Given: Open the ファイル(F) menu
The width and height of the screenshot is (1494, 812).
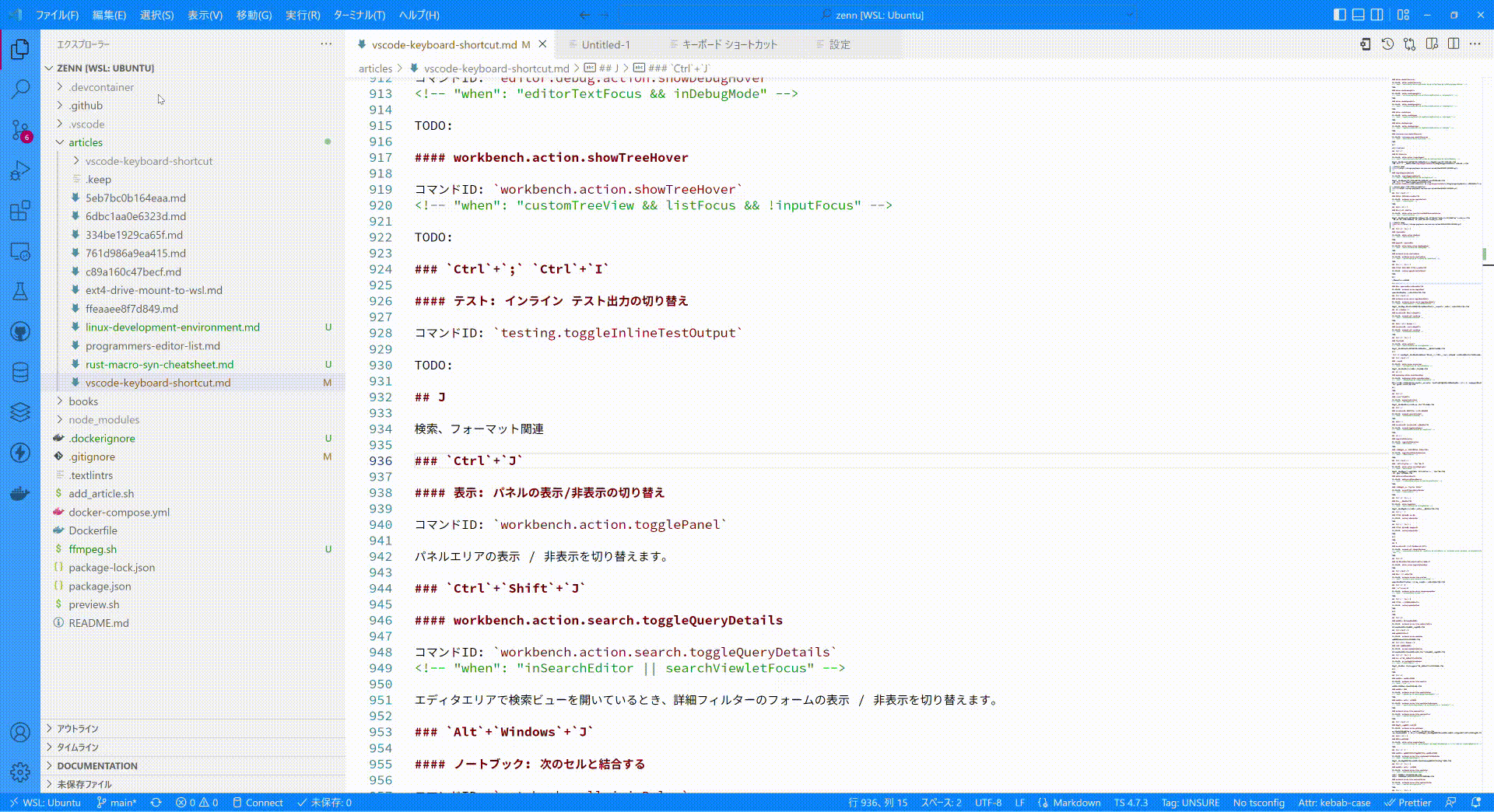Looking at the screenshot, I should (57, 15).
